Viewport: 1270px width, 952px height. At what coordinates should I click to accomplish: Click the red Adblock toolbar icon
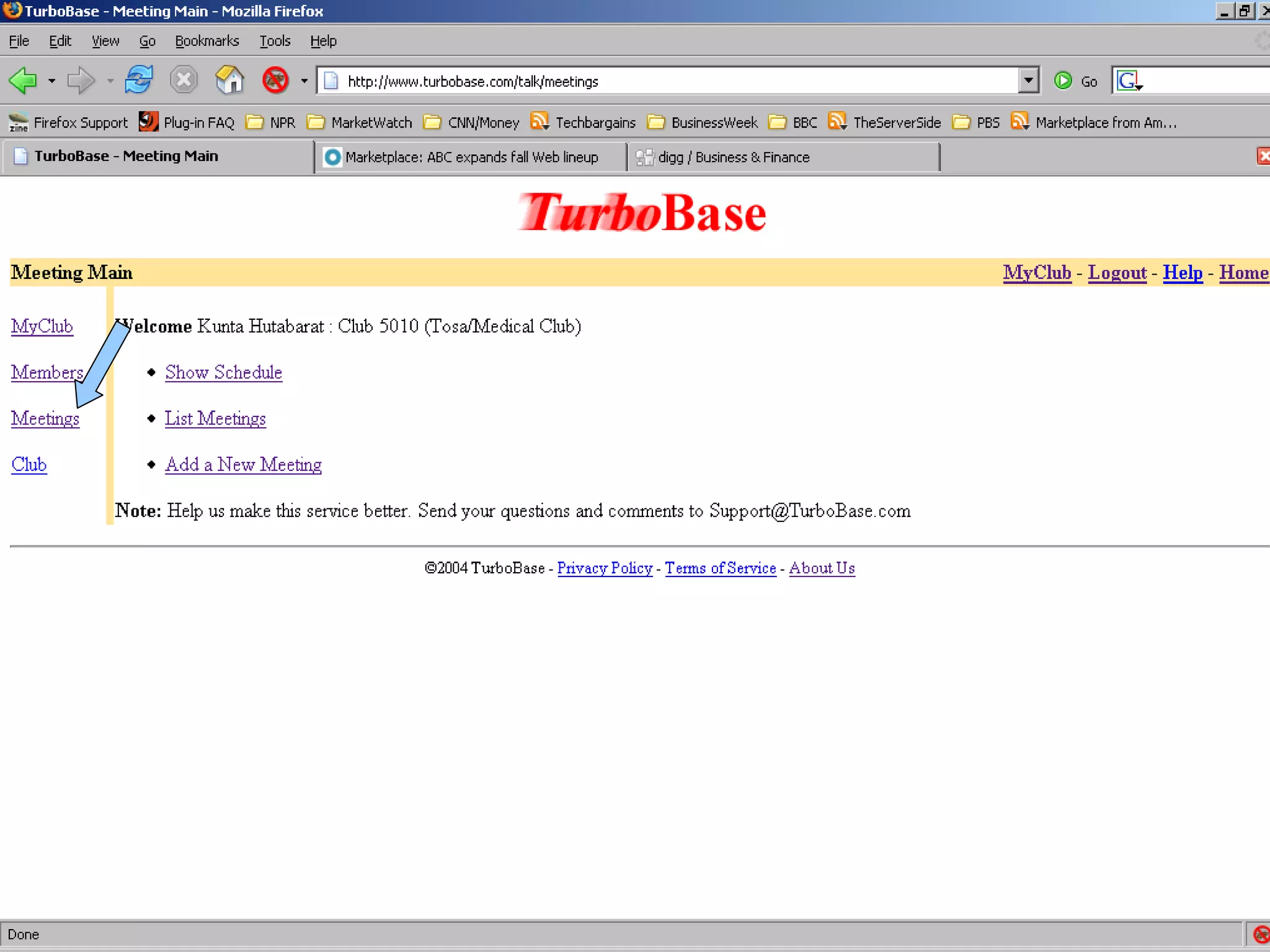coord(275,81)
